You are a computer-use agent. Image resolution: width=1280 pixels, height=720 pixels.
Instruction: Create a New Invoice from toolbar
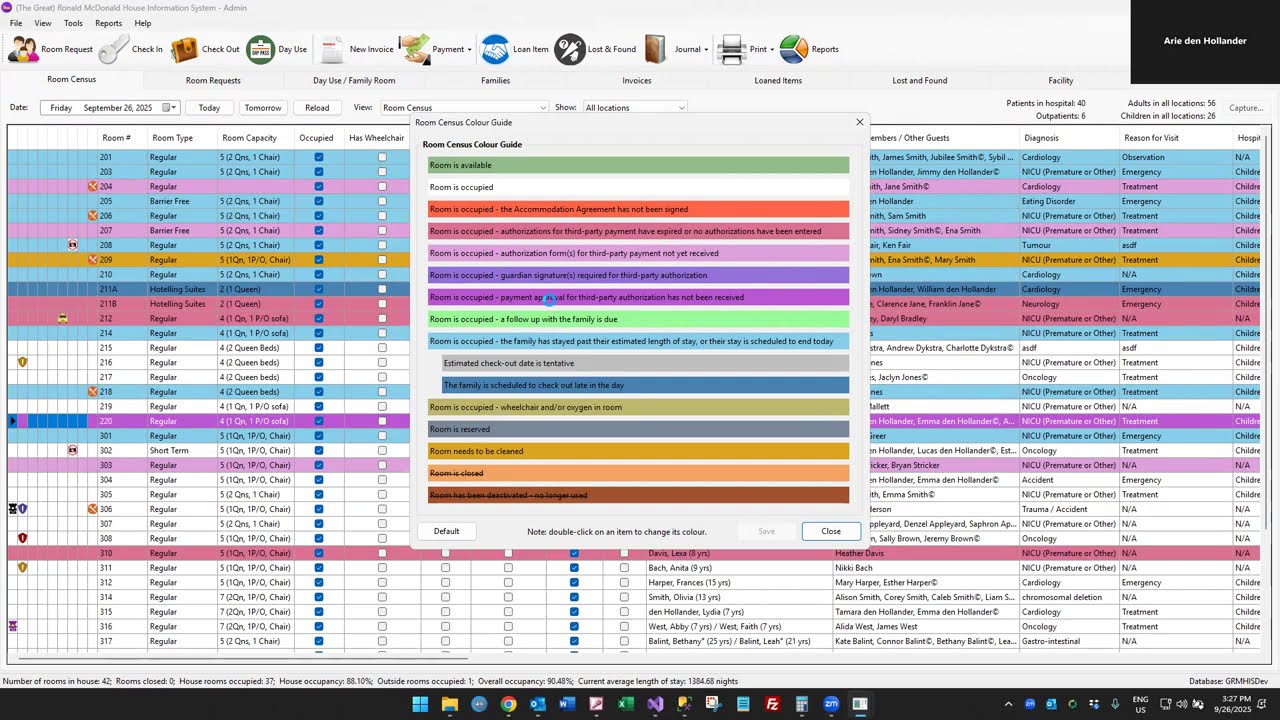tap(355, 49)
